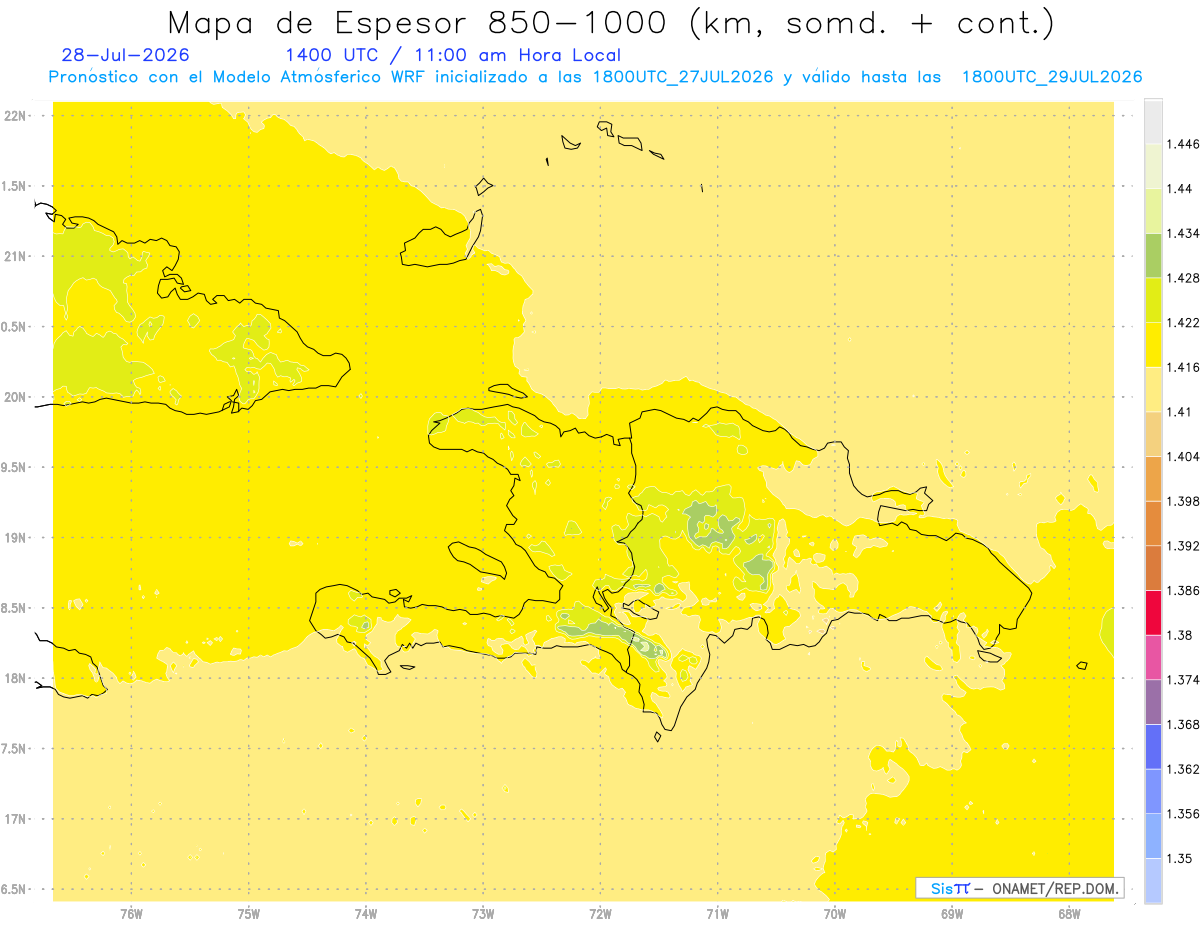
Task: Click the 'SisTT - ONAMET/REP.DOM.' credit label
Action: 1020,888
